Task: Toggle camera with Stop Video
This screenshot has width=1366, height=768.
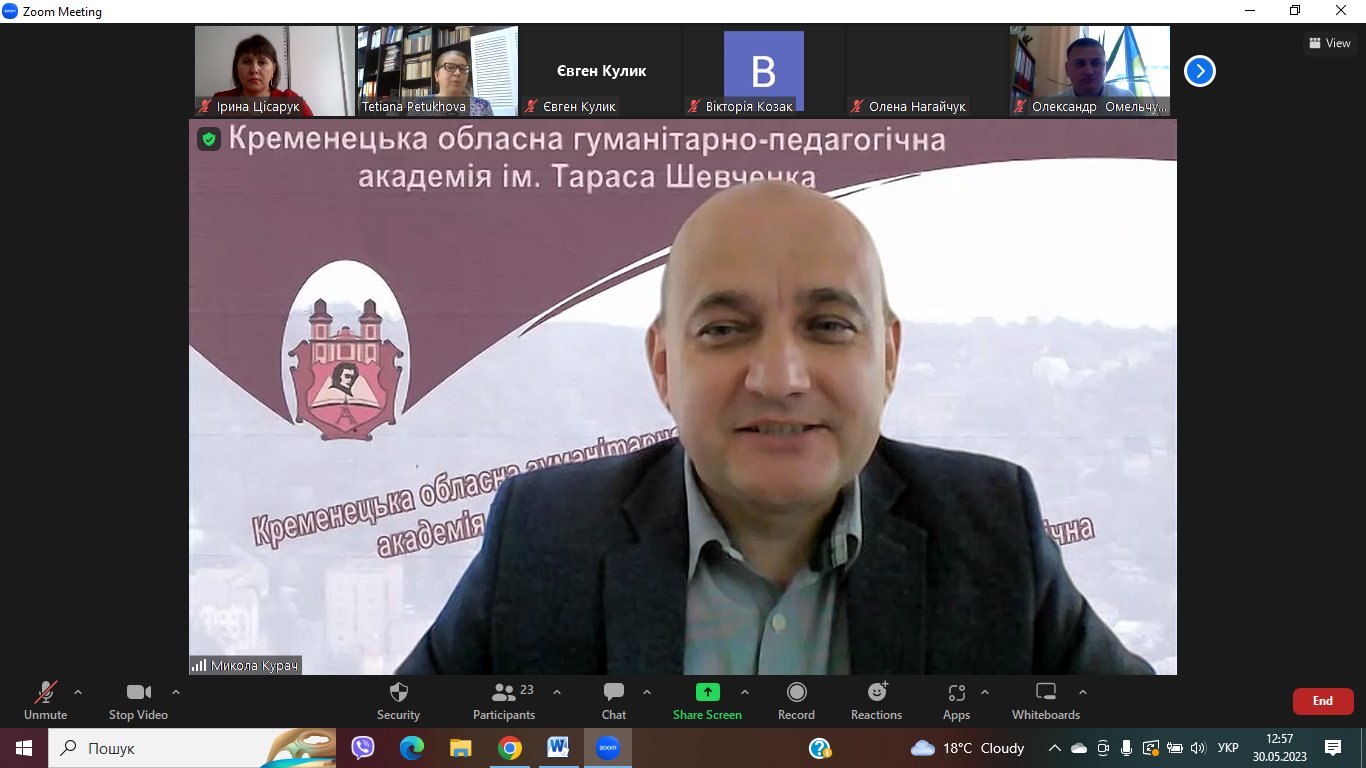Action: (138, 693)
